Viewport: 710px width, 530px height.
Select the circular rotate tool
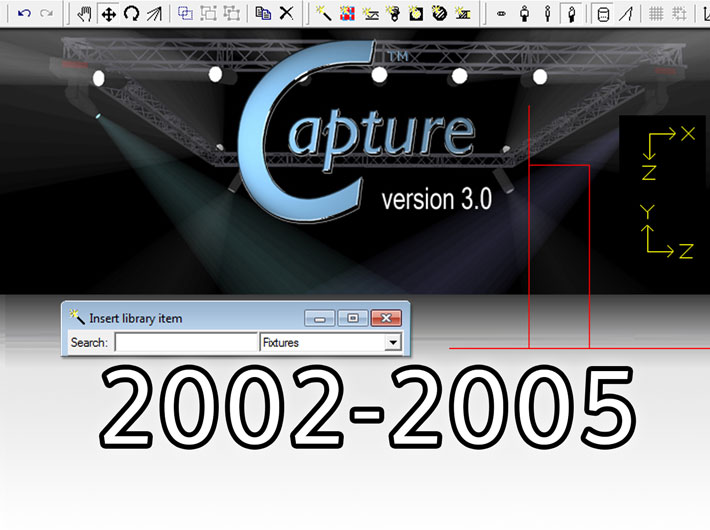(131, 14)
